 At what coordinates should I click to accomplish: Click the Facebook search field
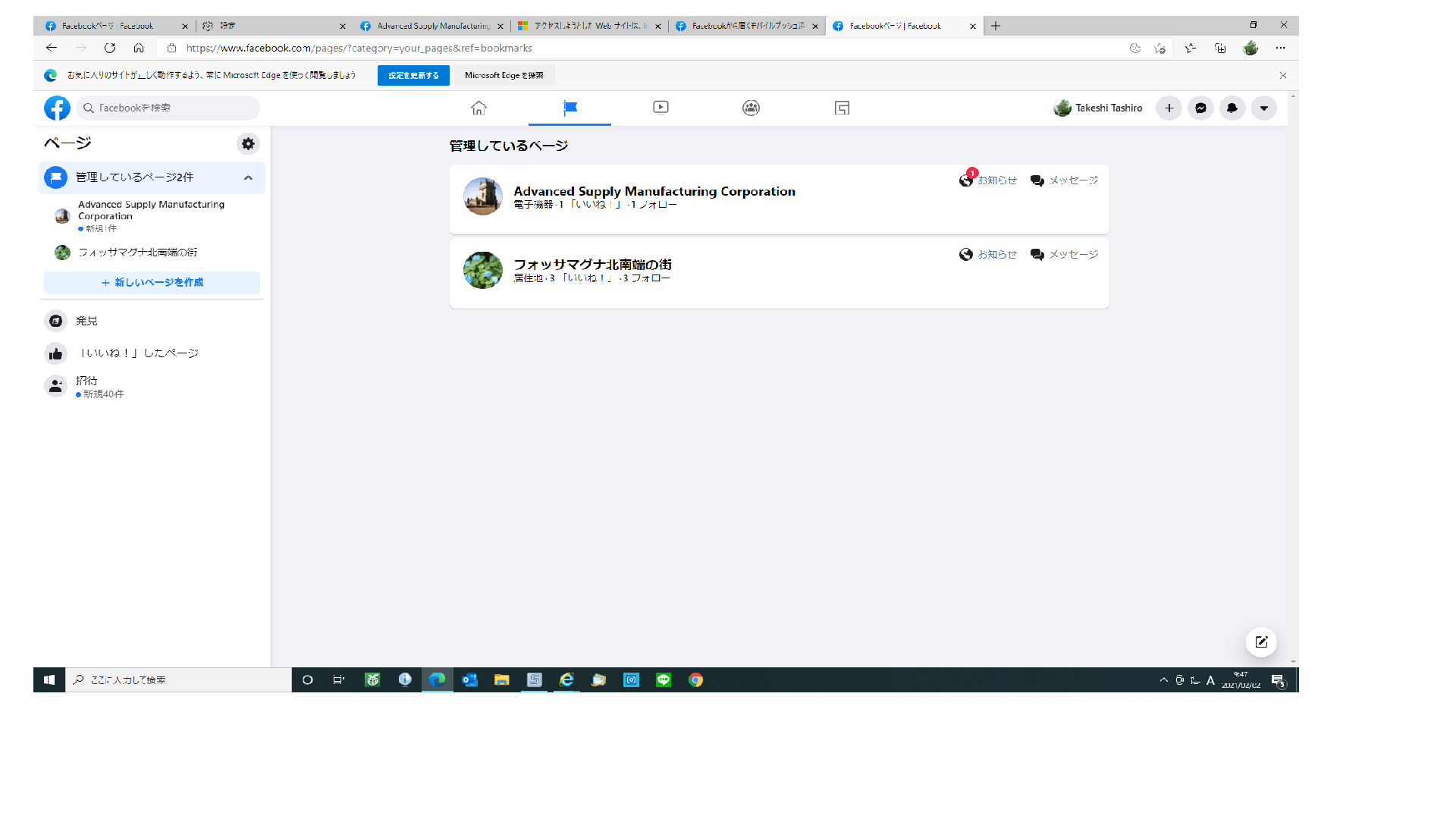point(168,108)
